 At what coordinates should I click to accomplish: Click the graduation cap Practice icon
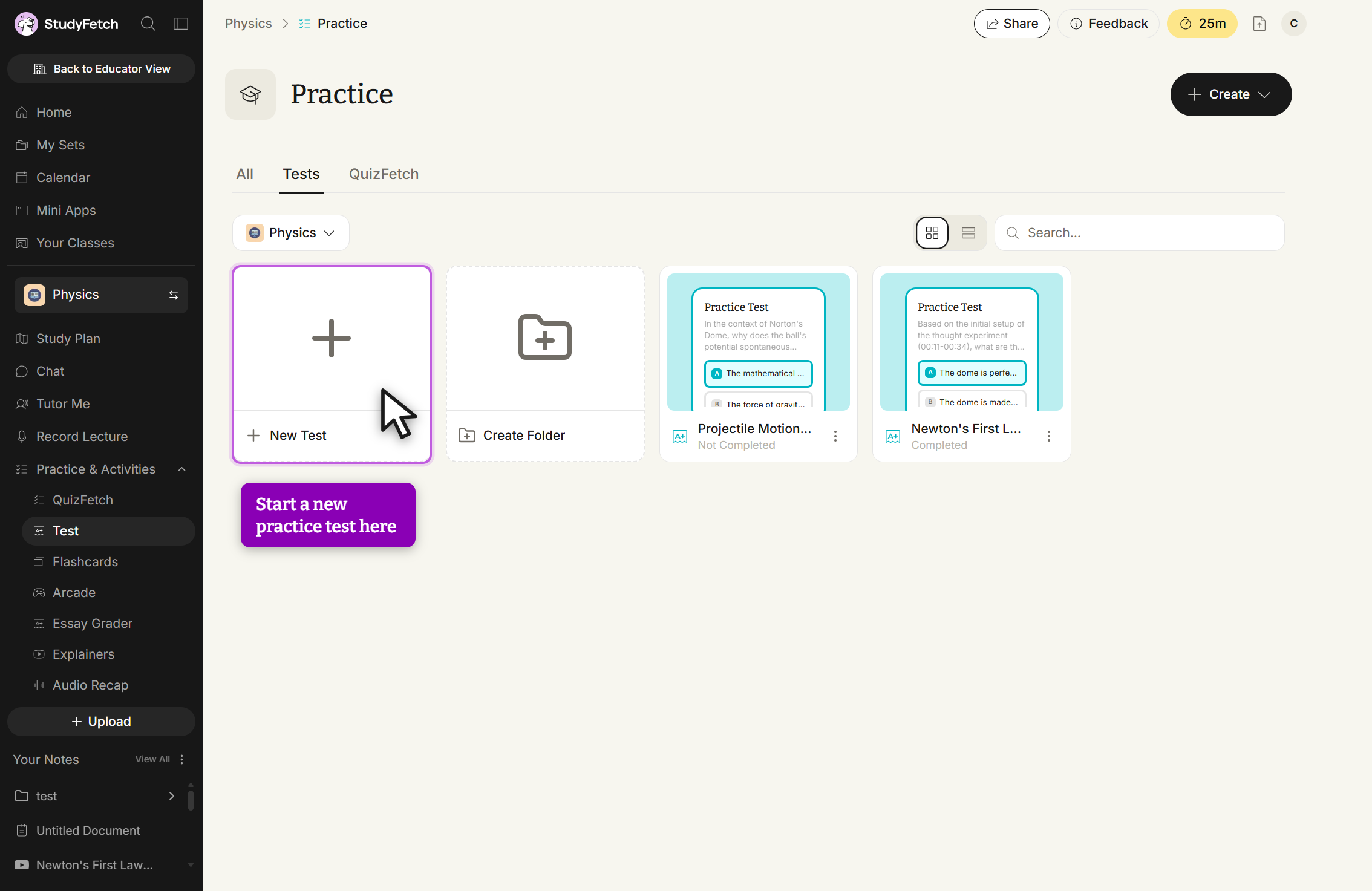[250, 94]
